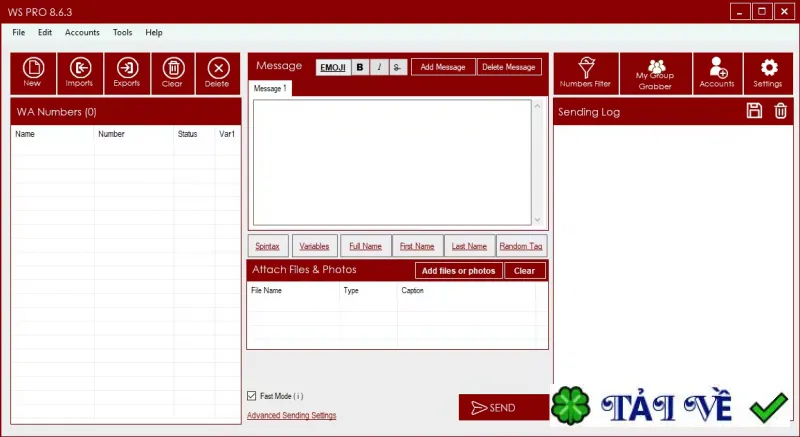Toggle strikethrough message formatting
The width and height of the screenshot is (800, 437).
pyautogui.click(x=397, y=67)
